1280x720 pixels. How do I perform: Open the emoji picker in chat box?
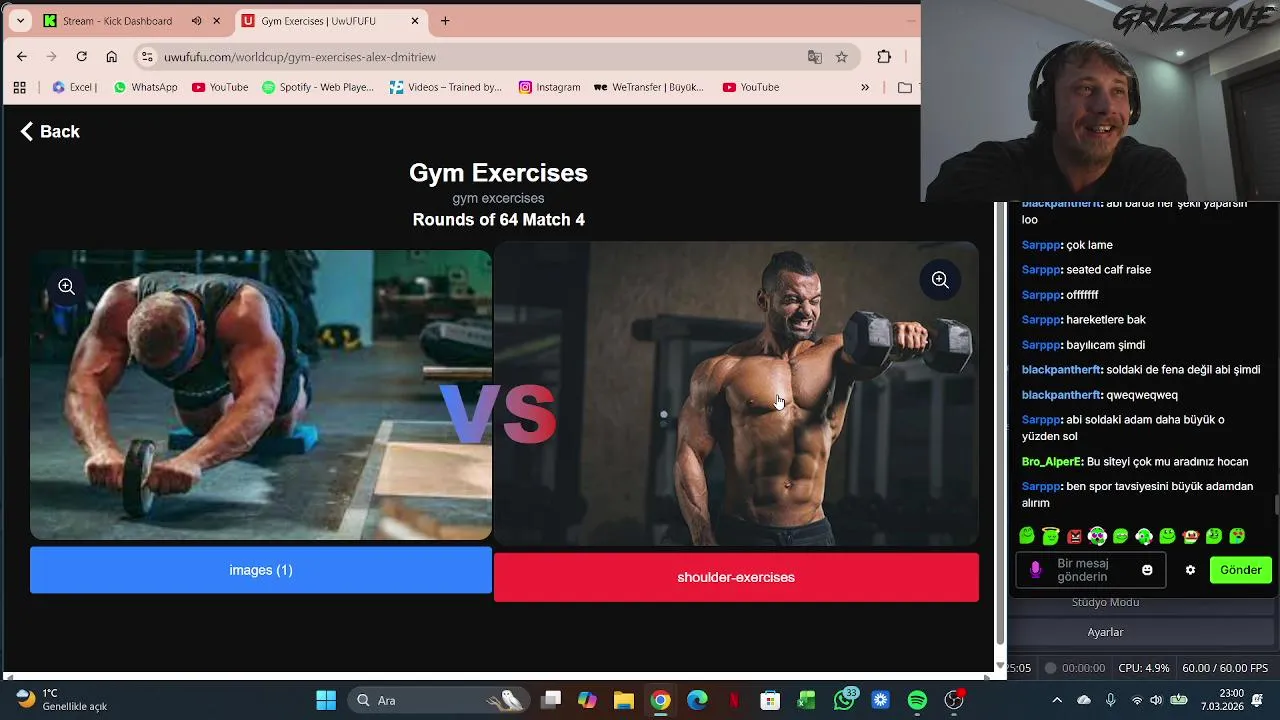(x=1147, y=570)
